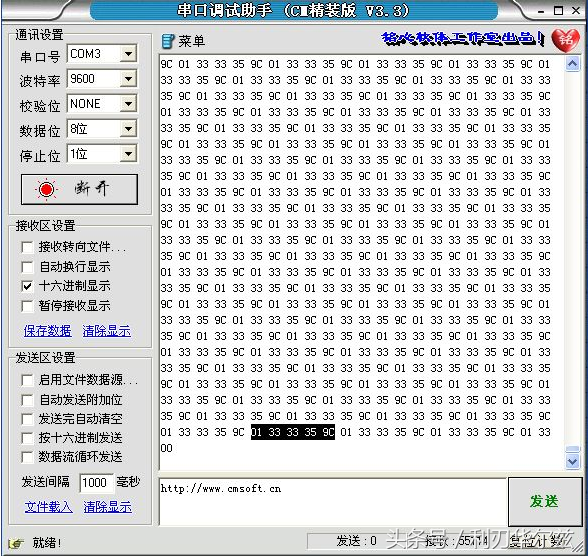Click the send text box with cmsoft URL

(x=333, y=502)
